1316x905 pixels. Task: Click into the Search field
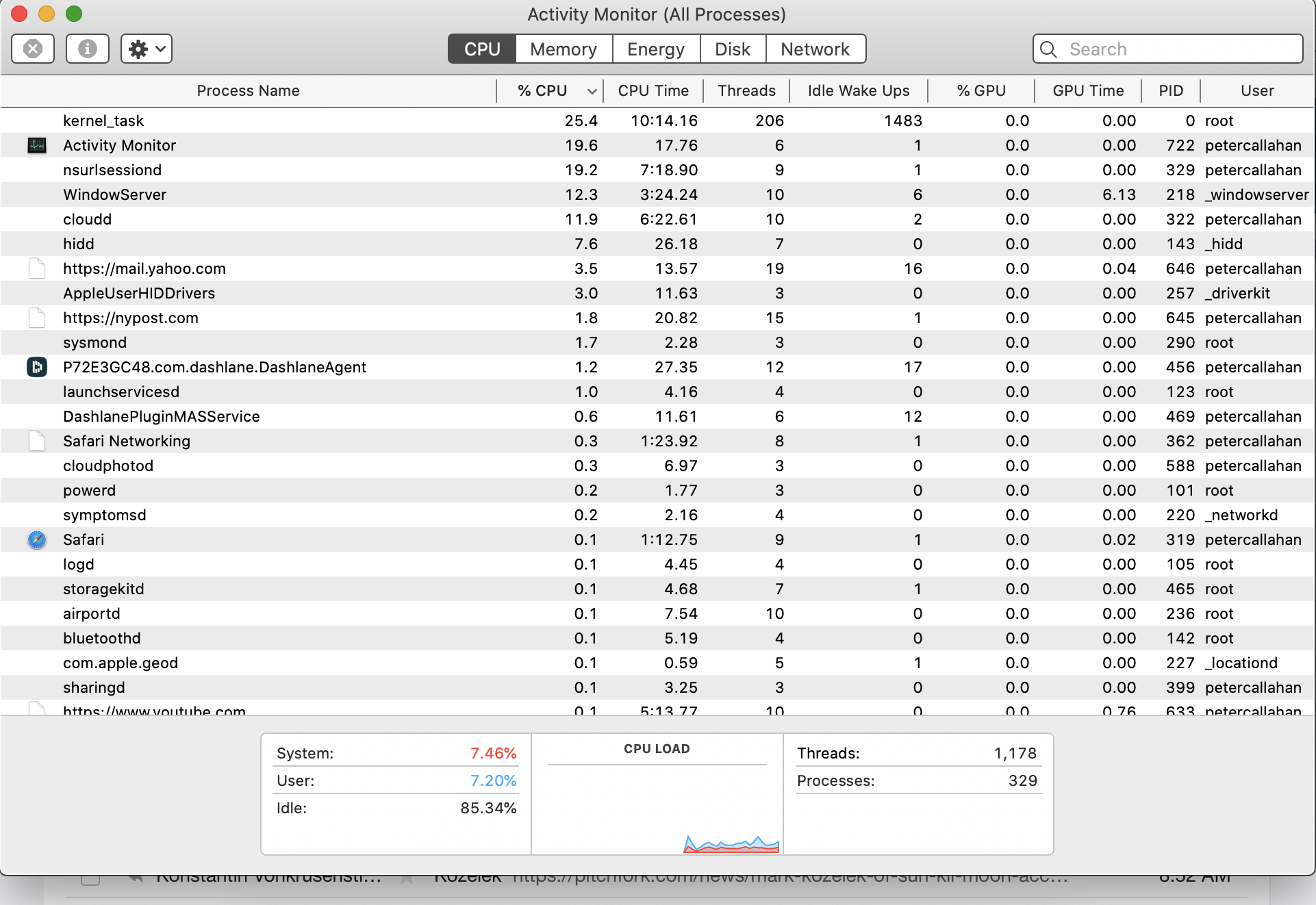1168,49
